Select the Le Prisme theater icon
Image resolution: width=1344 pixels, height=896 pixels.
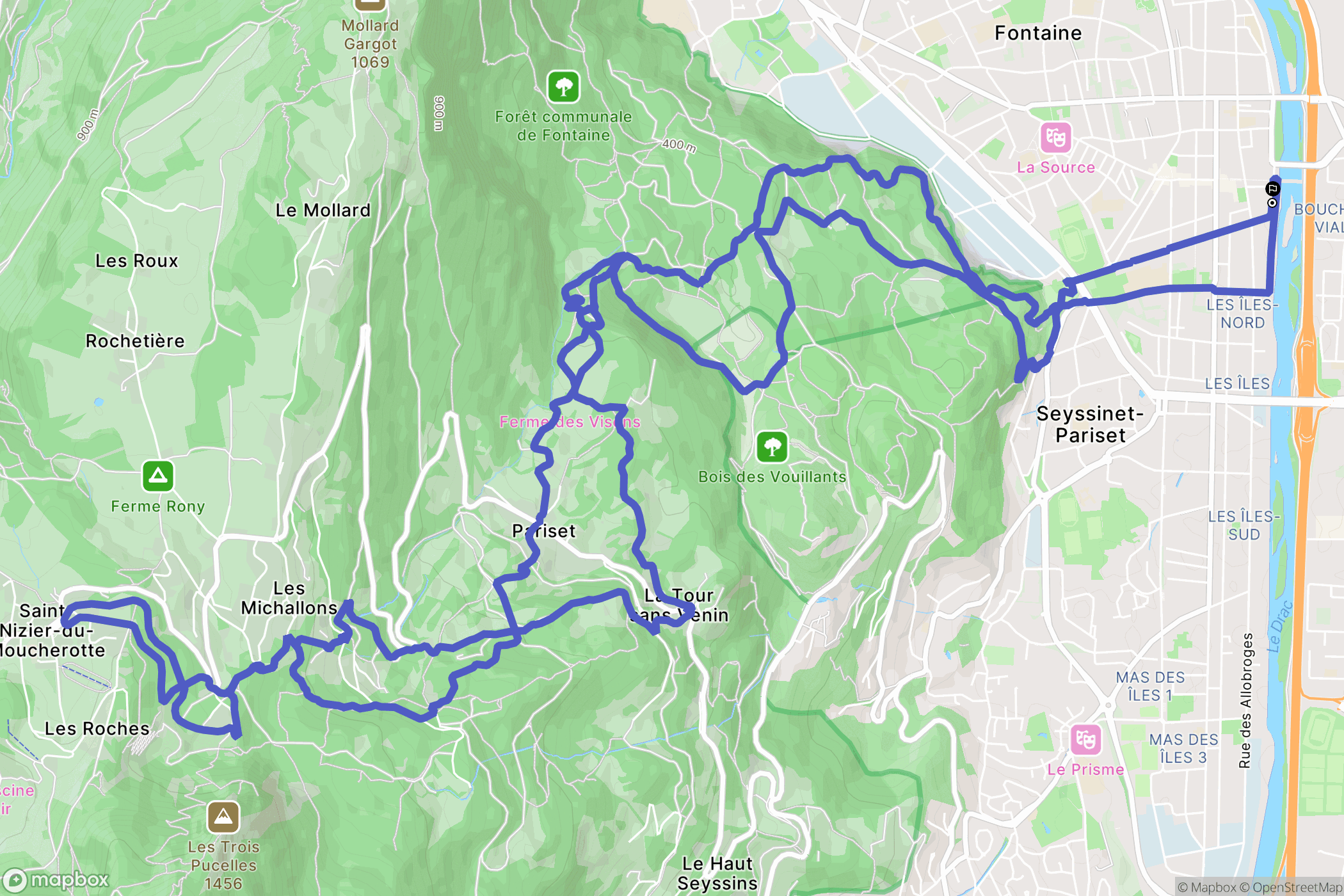(1085, 740)
